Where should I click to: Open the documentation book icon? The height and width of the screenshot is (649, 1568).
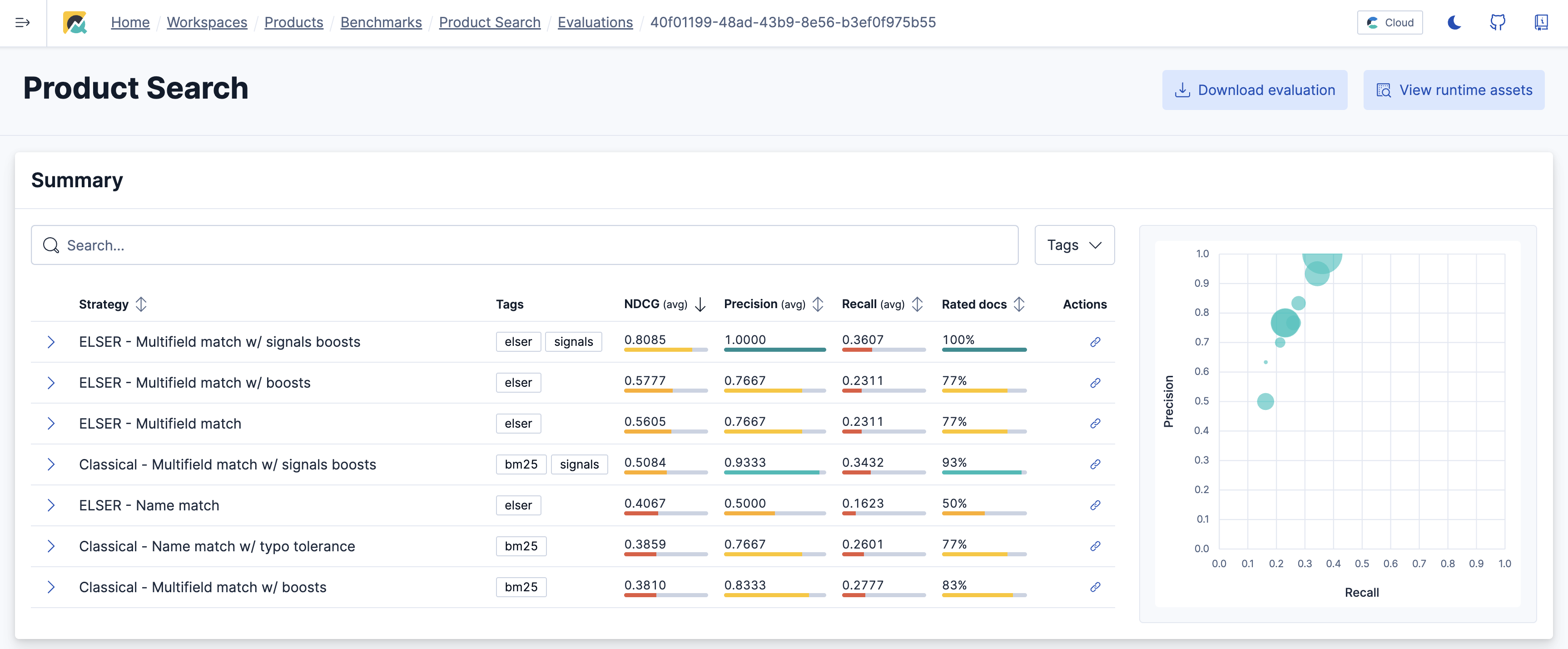[x=1541, y=23]
